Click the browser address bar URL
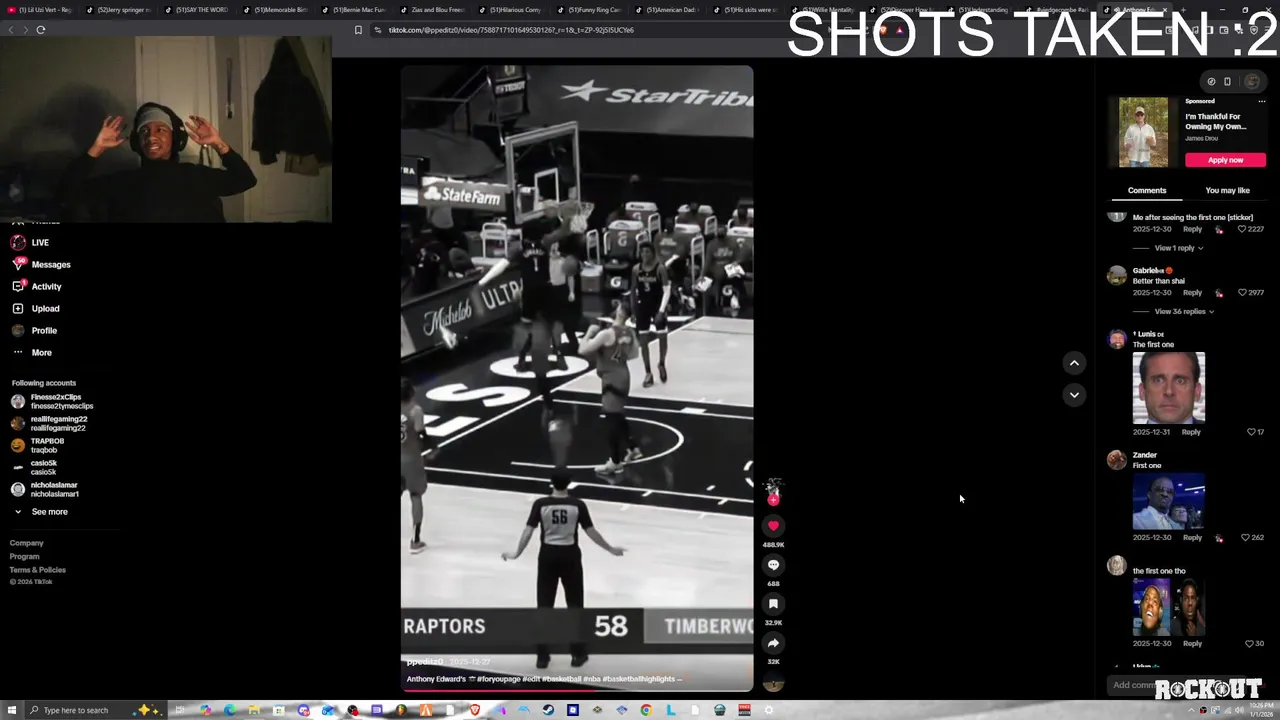 click(511, 30)
